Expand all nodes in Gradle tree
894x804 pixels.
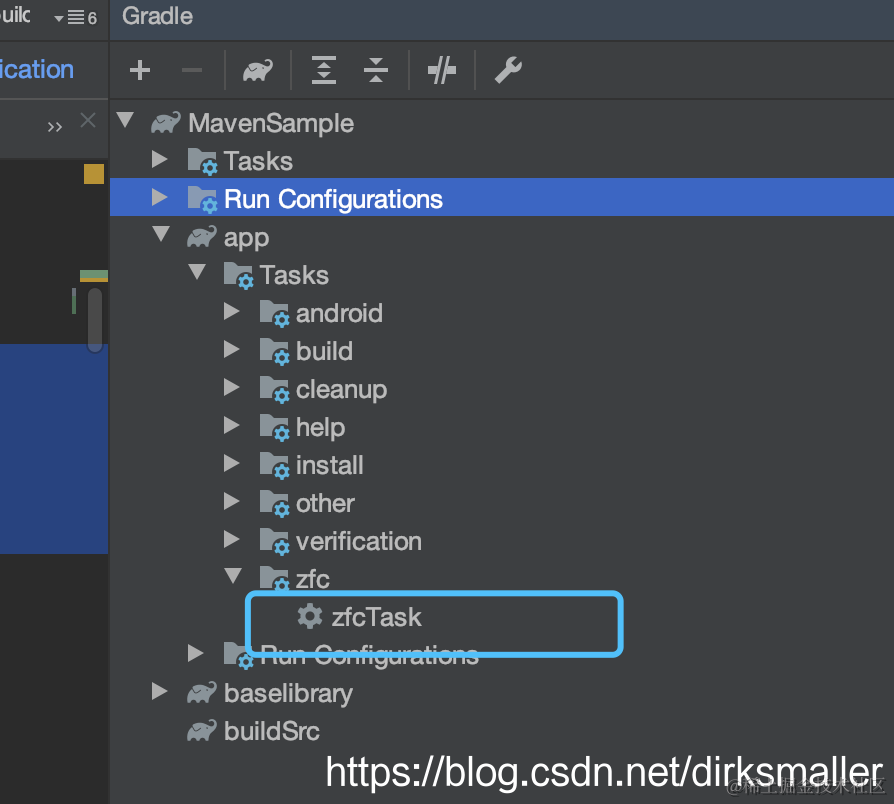tap(323, 70)
